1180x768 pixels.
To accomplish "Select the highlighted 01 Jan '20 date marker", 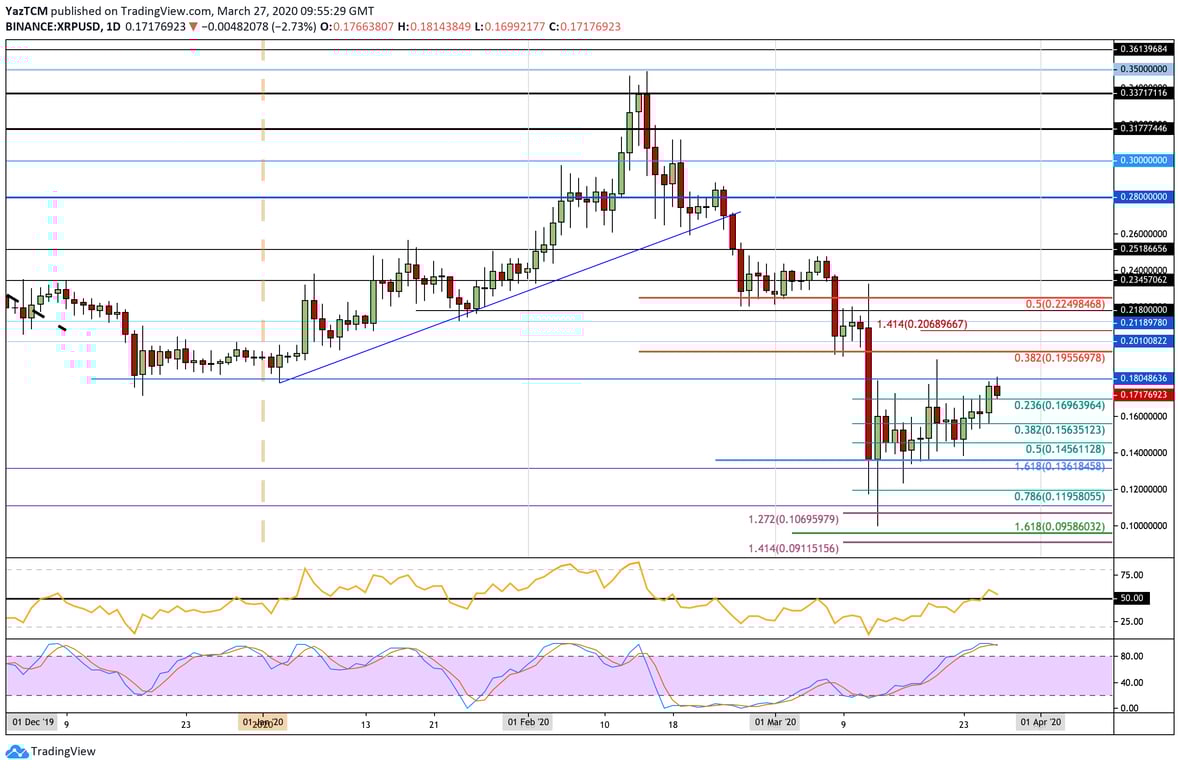I will (262, 720).
